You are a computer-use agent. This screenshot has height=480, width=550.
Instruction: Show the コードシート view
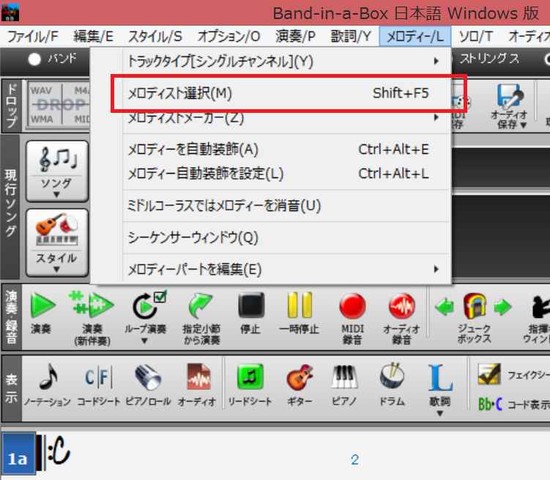[98, 385]
